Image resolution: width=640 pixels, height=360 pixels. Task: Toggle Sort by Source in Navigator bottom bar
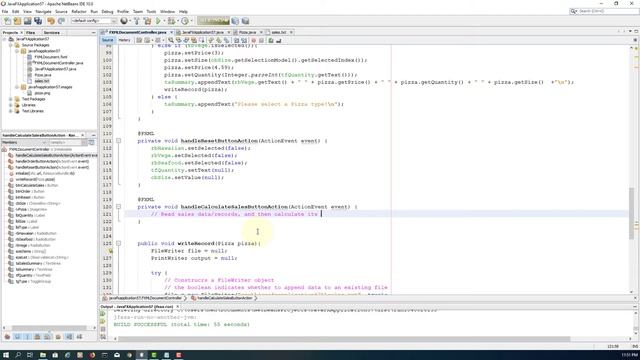click(79, 337)
